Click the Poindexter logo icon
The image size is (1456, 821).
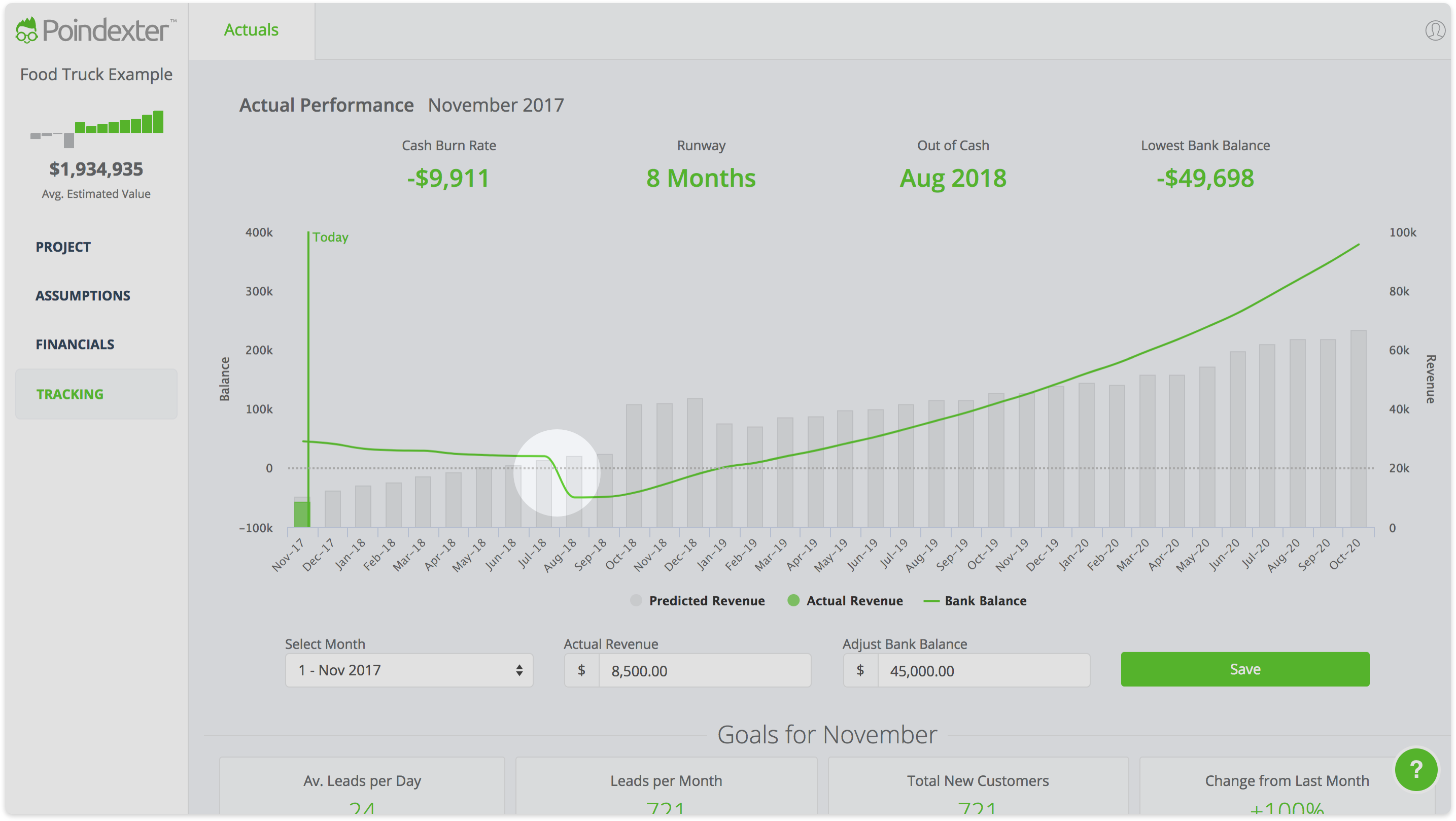coord(26,30)
